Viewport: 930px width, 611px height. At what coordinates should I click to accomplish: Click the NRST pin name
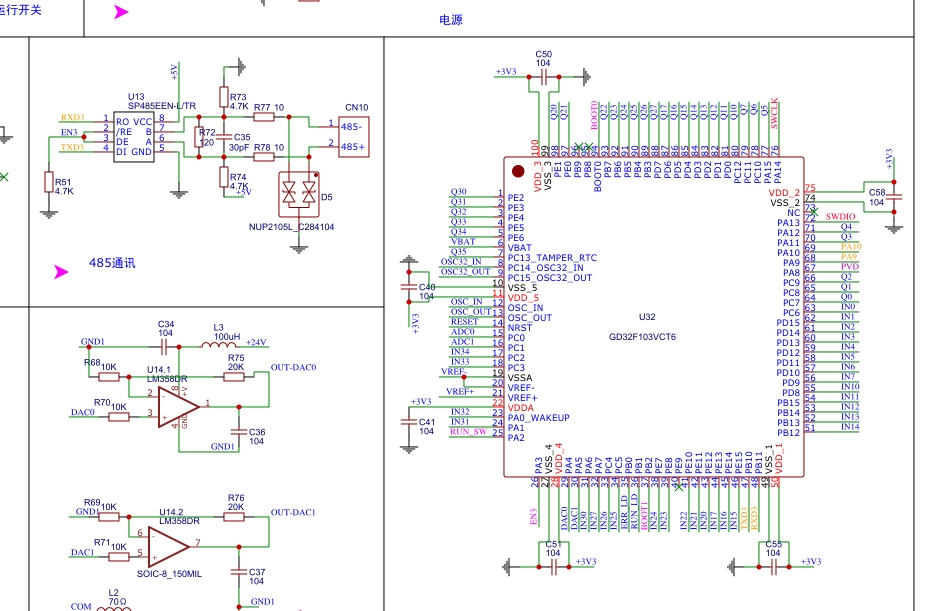click(520, 327)
